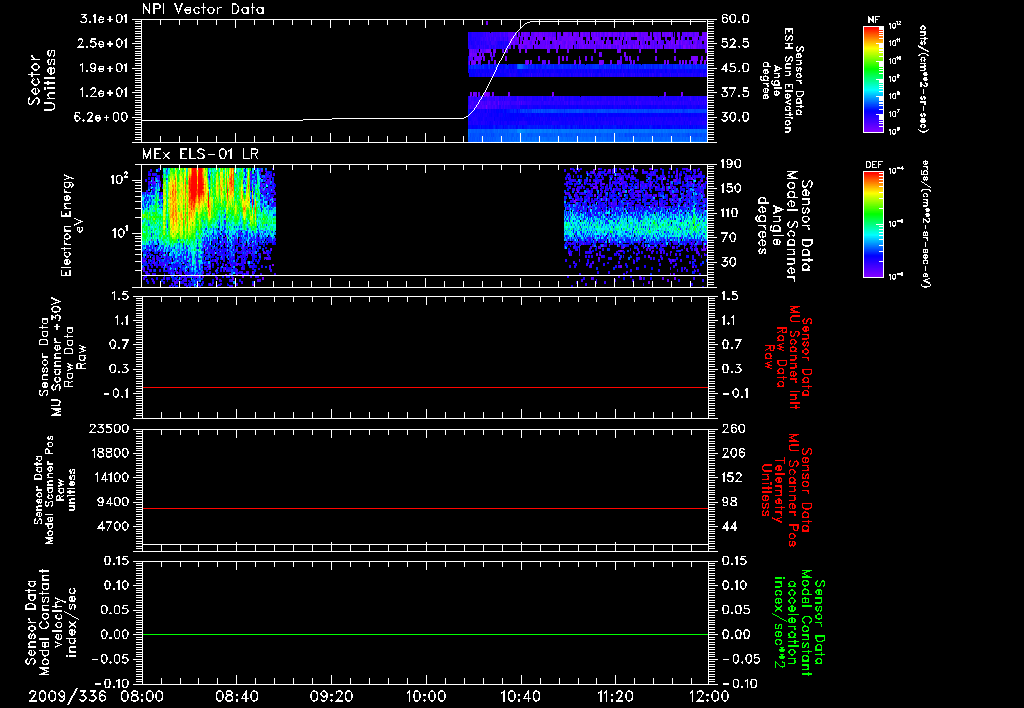Click the white sun elevation curve
Image resolution: width=1024 pixels, height=708 pixels.
(x=494, y=69)
